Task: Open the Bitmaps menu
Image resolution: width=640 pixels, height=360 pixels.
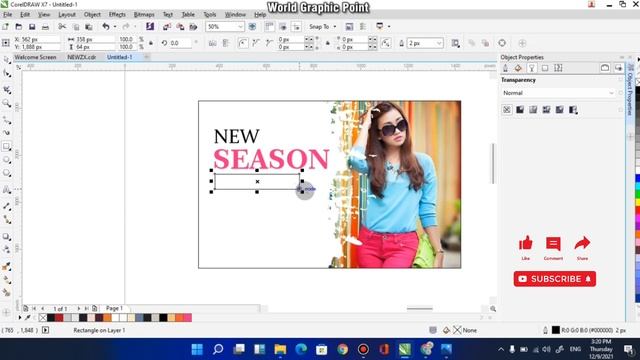Action: [144, 14]
